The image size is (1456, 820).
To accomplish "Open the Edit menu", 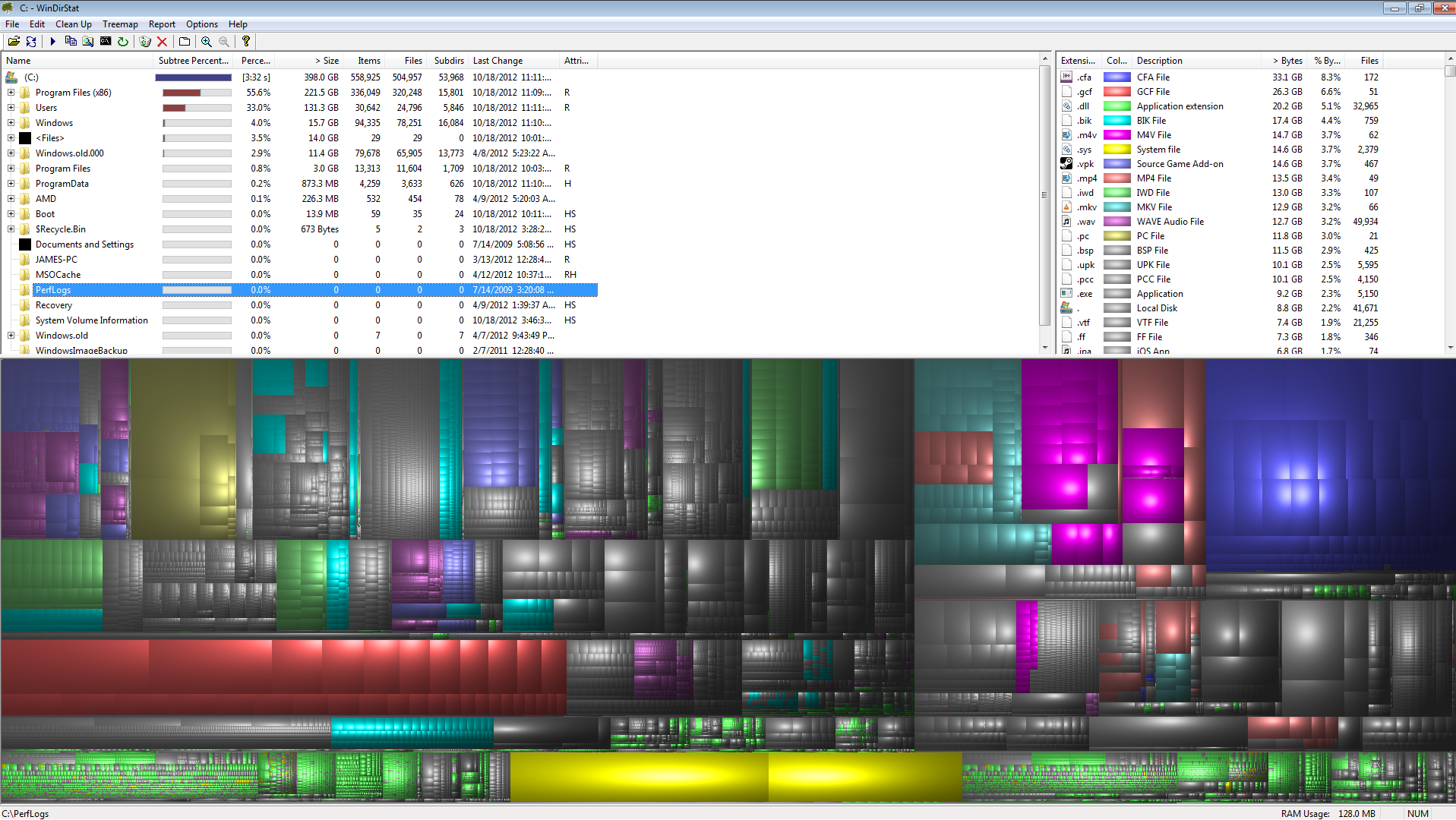I will [x=37, y=24].
